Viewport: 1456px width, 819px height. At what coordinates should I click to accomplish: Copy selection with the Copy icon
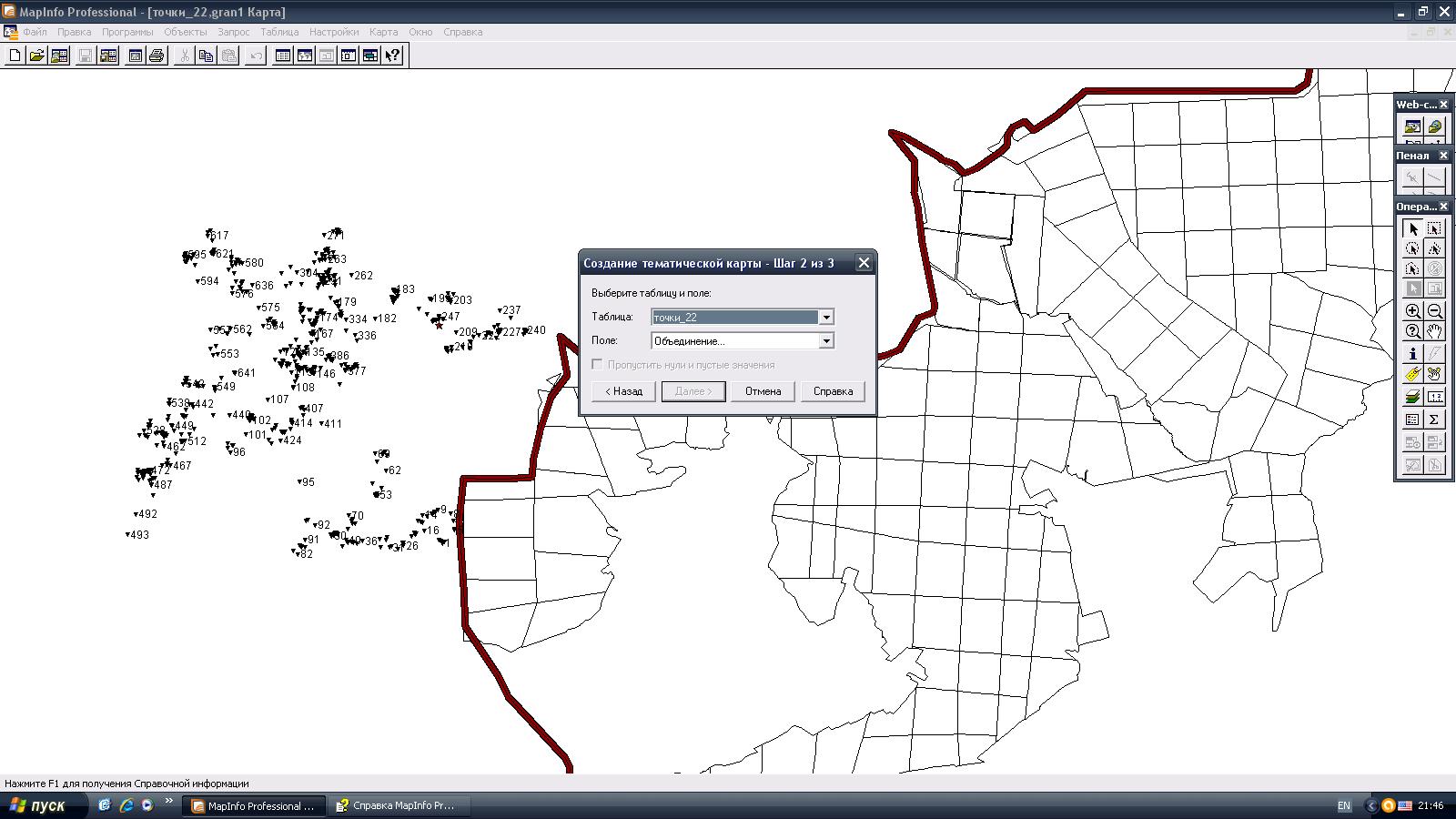click(x=206, y=56)
